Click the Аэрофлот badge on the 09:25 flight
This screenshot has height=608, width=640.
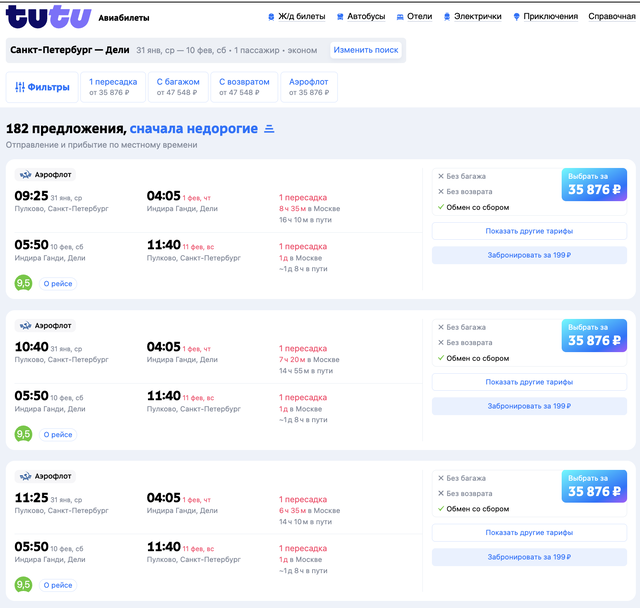(45, 175)
